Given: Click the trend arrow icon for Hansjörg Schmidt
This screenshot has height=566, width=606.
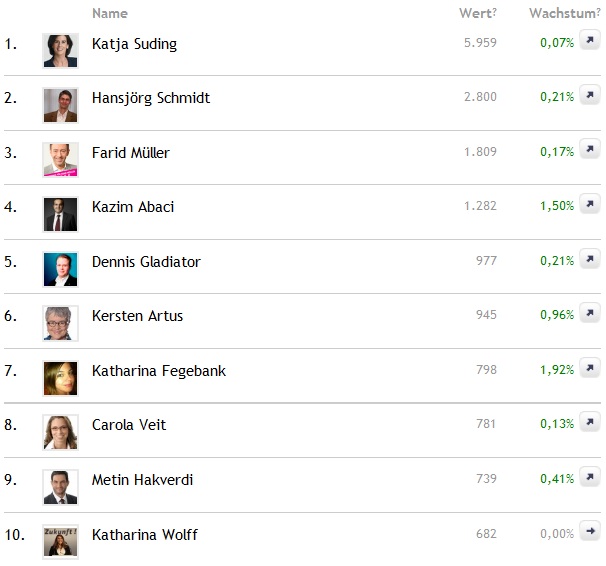Looking at the screenshot, I should click(590, 96).
